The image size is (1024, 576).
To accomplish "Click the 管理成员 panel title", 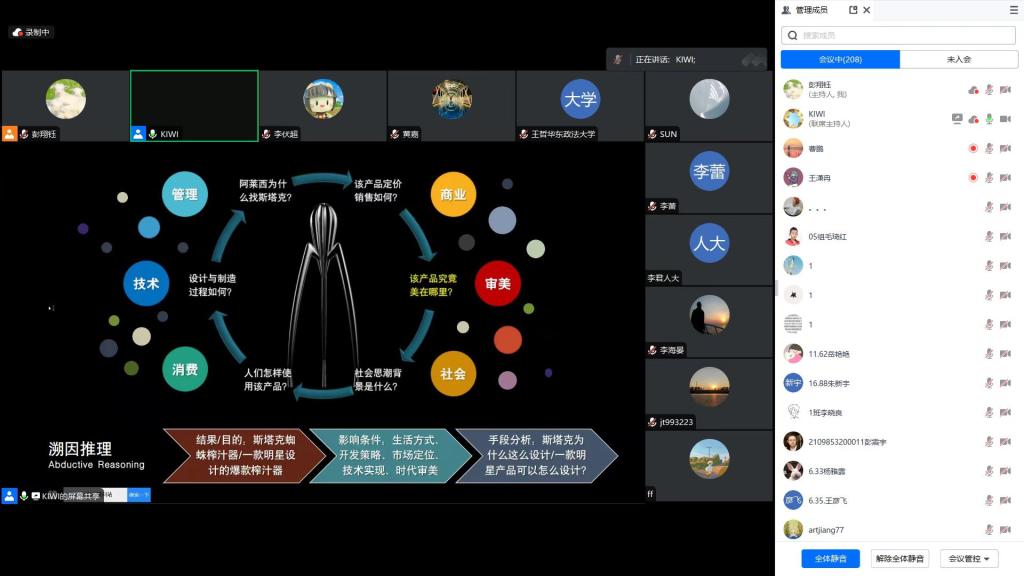I will (x=811, y=10).
